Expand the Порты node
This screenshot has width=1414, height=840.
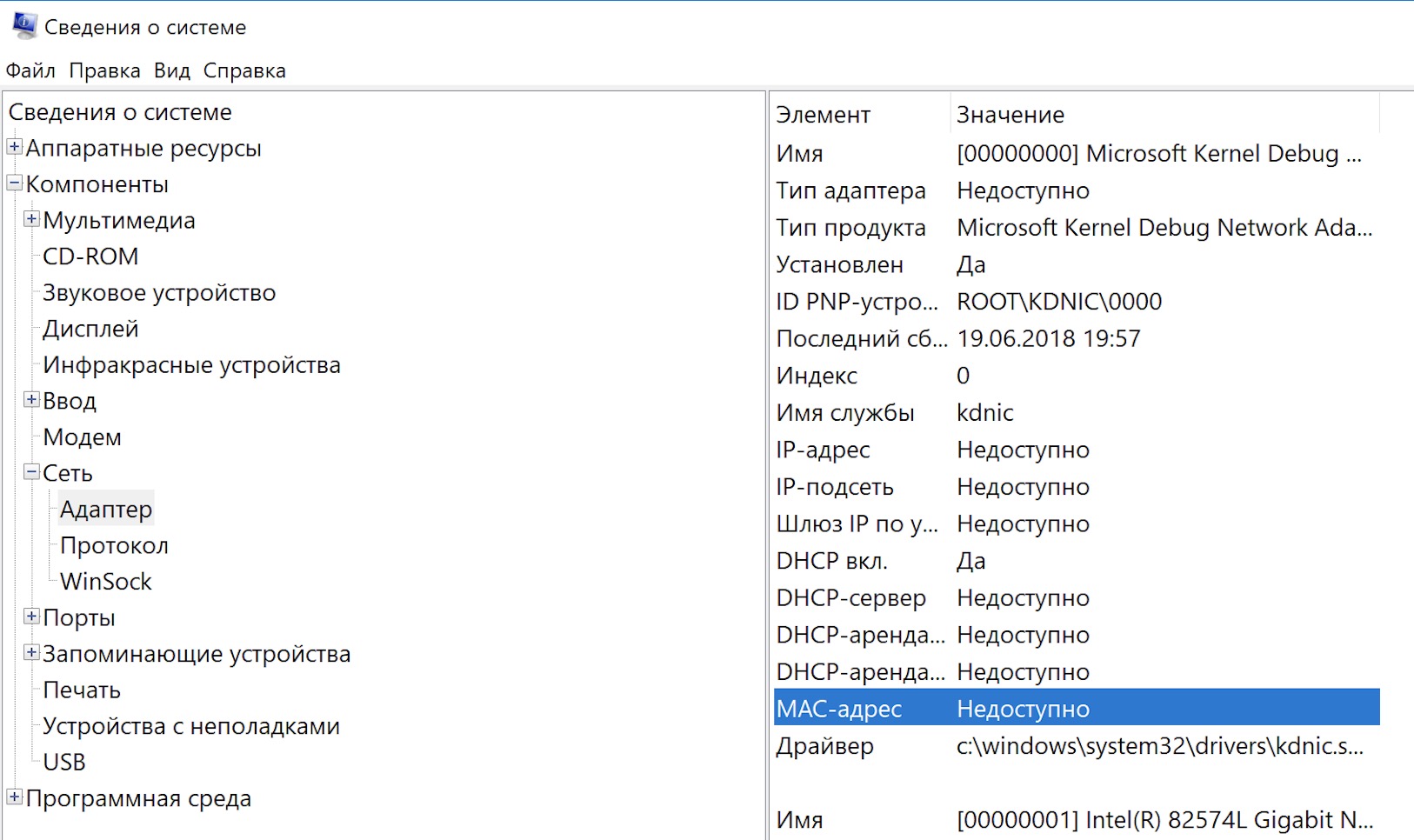coord(31,617)
